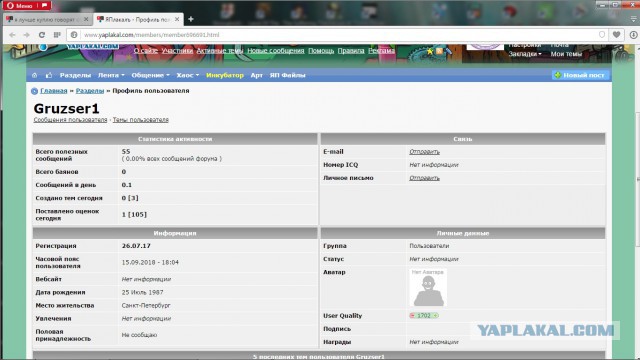Image resolution: width=640 pixels, height=360 pixels.
Task: Select the 'ЯПлакалъ - Профиль' tab
Action: point(138,19)
